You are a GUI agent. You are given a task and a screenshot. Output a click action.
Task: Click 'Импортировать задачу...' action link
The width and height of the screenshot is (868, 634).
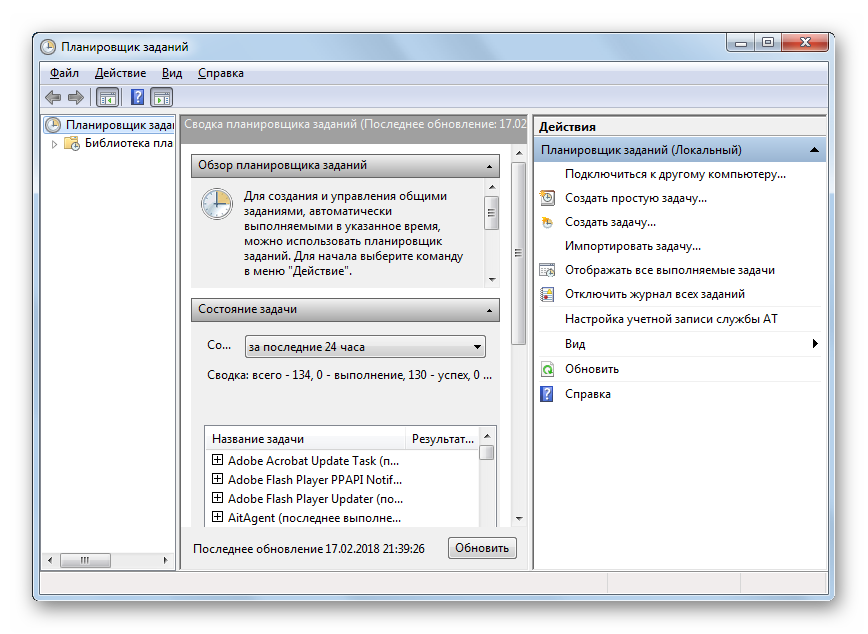tap(632, 246)
